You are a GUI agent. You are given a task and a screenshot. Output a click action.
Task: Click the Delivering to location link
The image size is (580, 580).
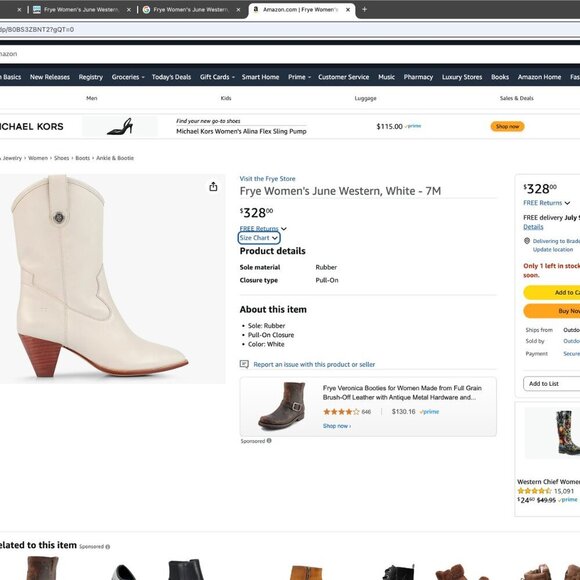pos(556,241)
